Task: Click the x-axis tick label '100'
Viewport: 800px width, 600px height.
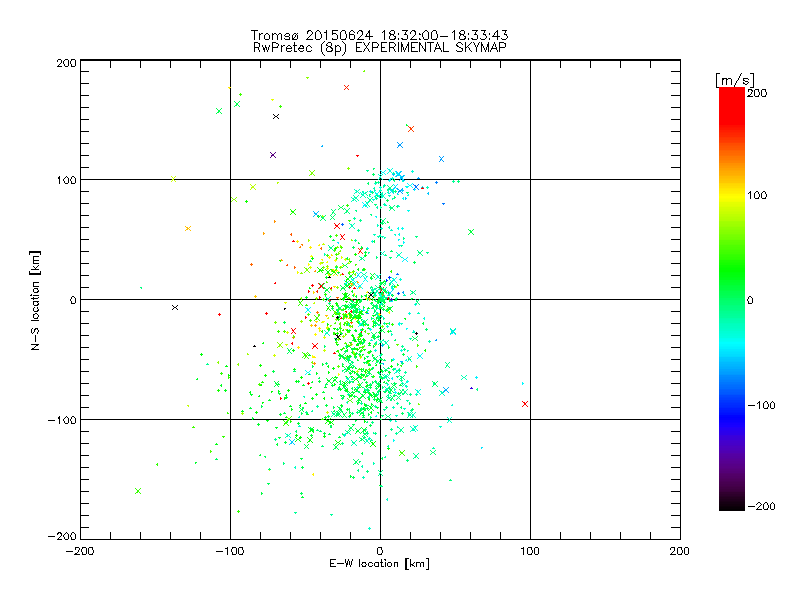Action: point(530,552)
